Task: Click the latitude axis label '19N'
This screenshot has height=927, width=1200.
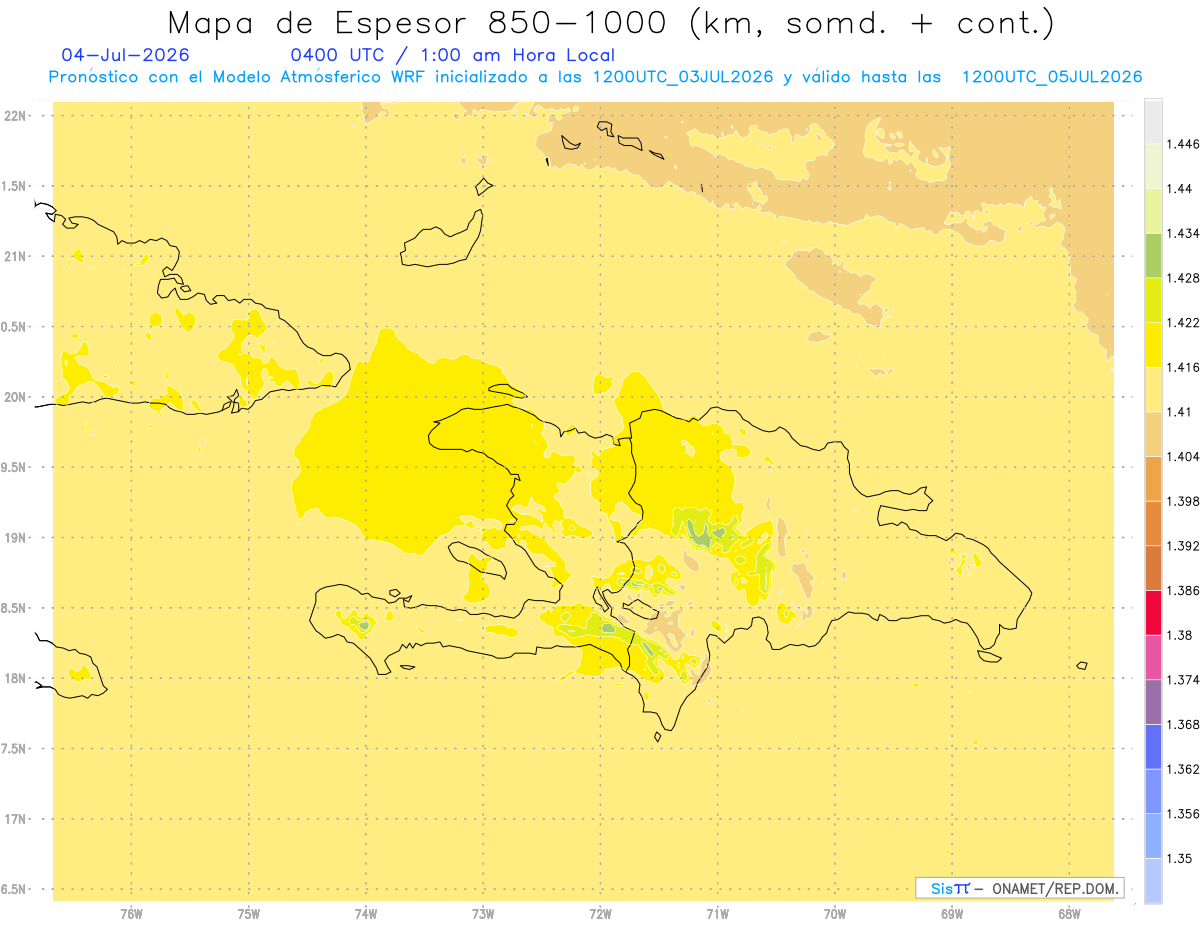Action: (16, 537)
